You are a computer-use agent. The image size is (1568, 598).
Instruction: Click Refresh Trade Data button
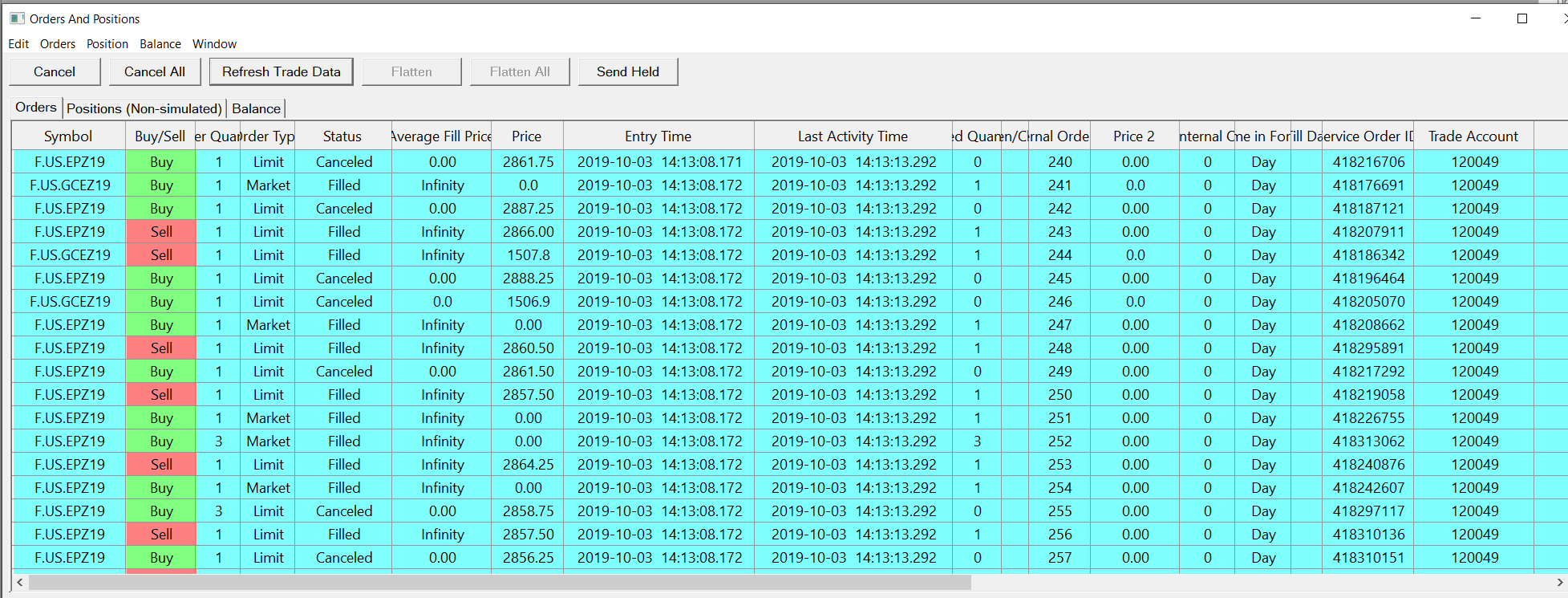(x=281, y=71)
